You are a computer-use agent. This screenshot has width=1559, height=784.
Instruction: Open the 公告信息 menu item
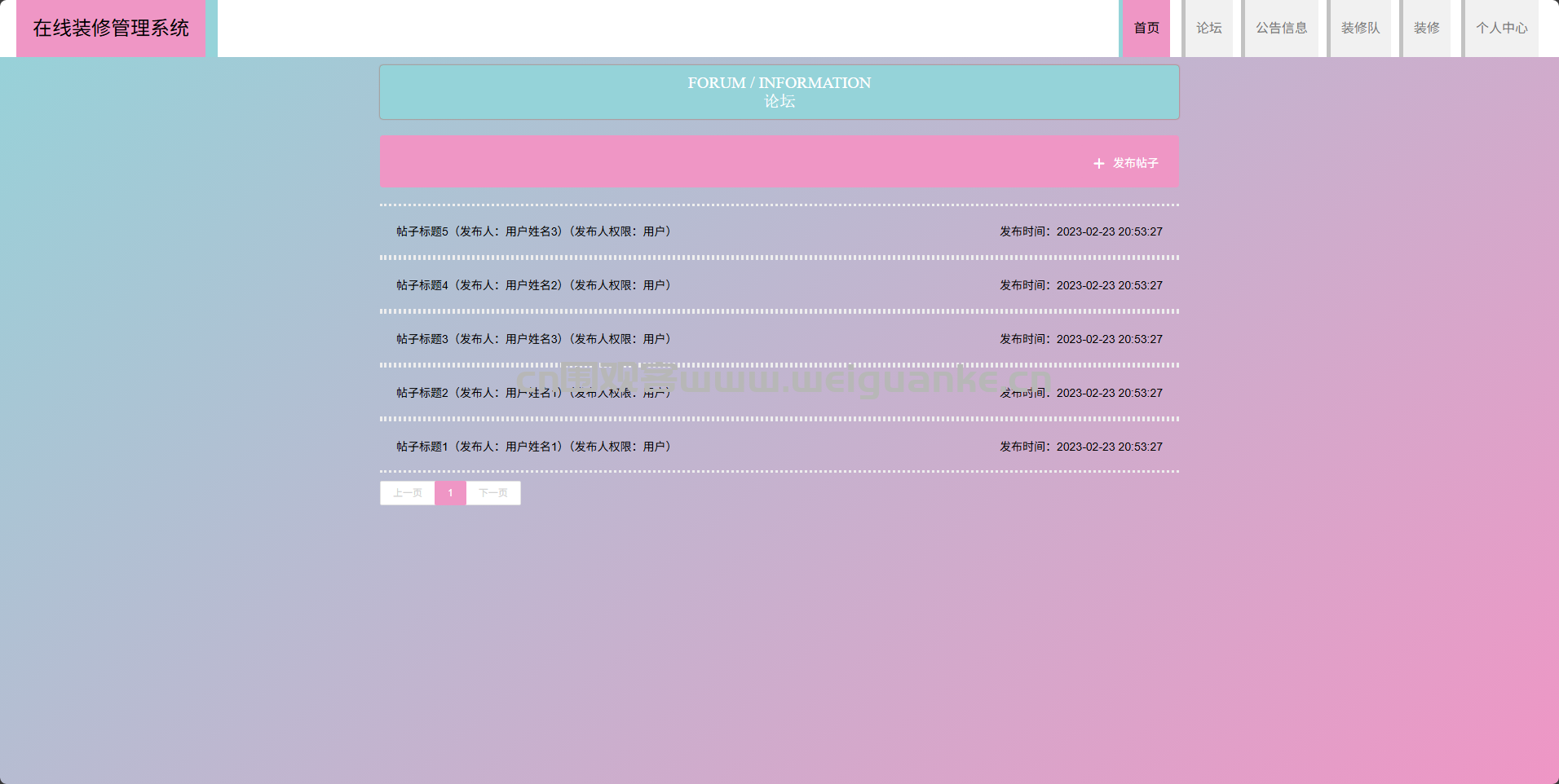point(1281,29)
